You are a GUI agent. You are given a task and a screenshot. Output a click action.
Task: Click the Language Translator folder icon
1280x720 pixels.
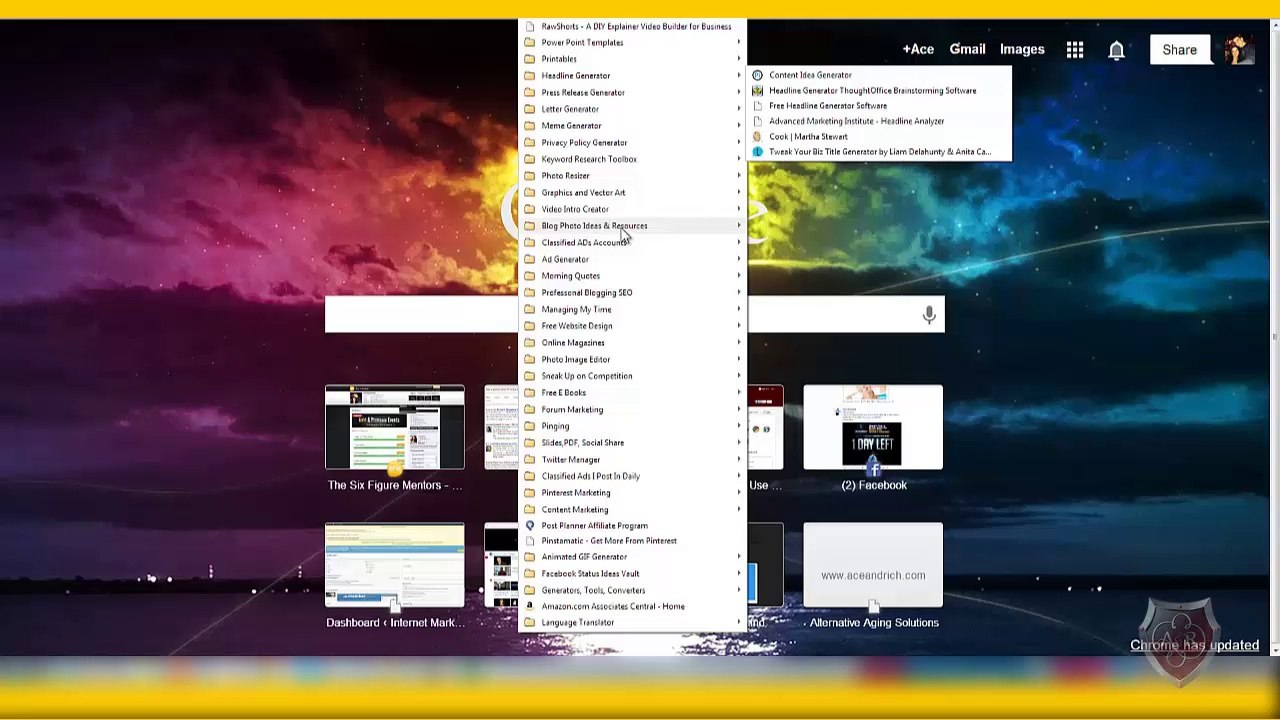click(530, 623)
